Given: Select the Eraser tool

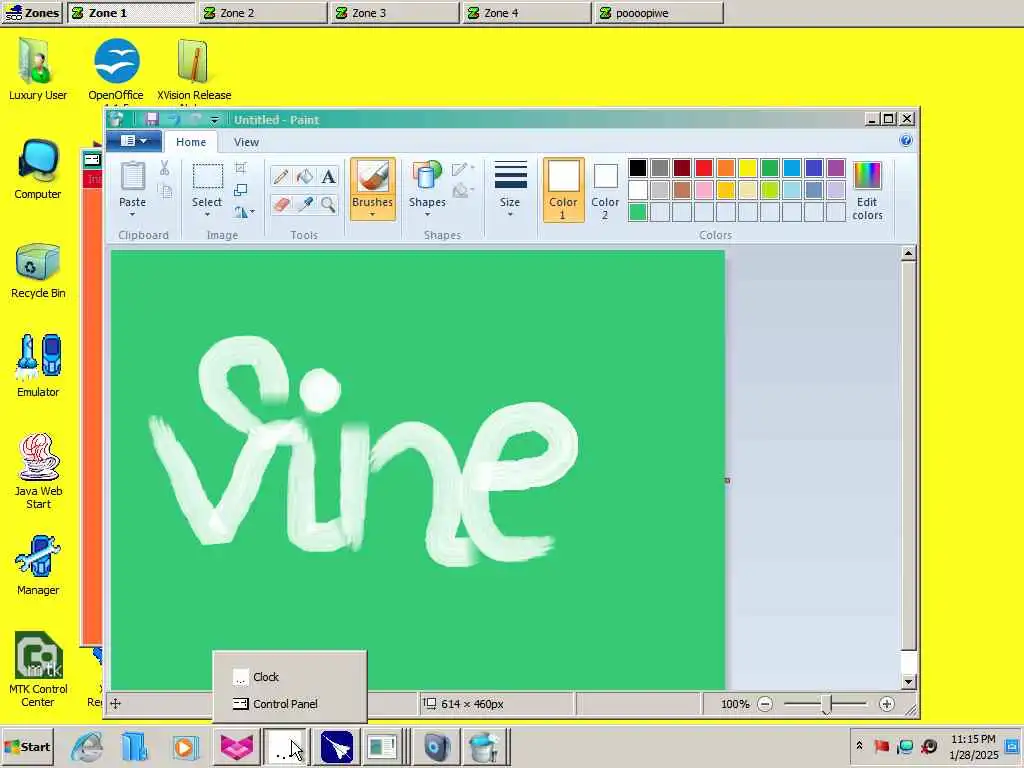Looking at the screenshot, I should point(281,204).
